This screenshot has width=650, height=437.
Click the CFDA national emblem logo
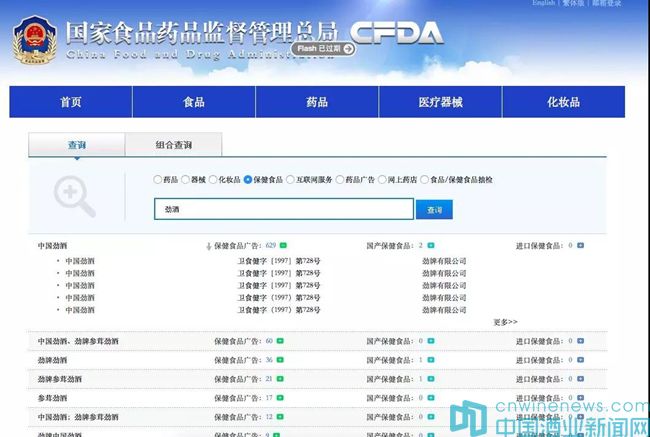[x=35, y=39]
